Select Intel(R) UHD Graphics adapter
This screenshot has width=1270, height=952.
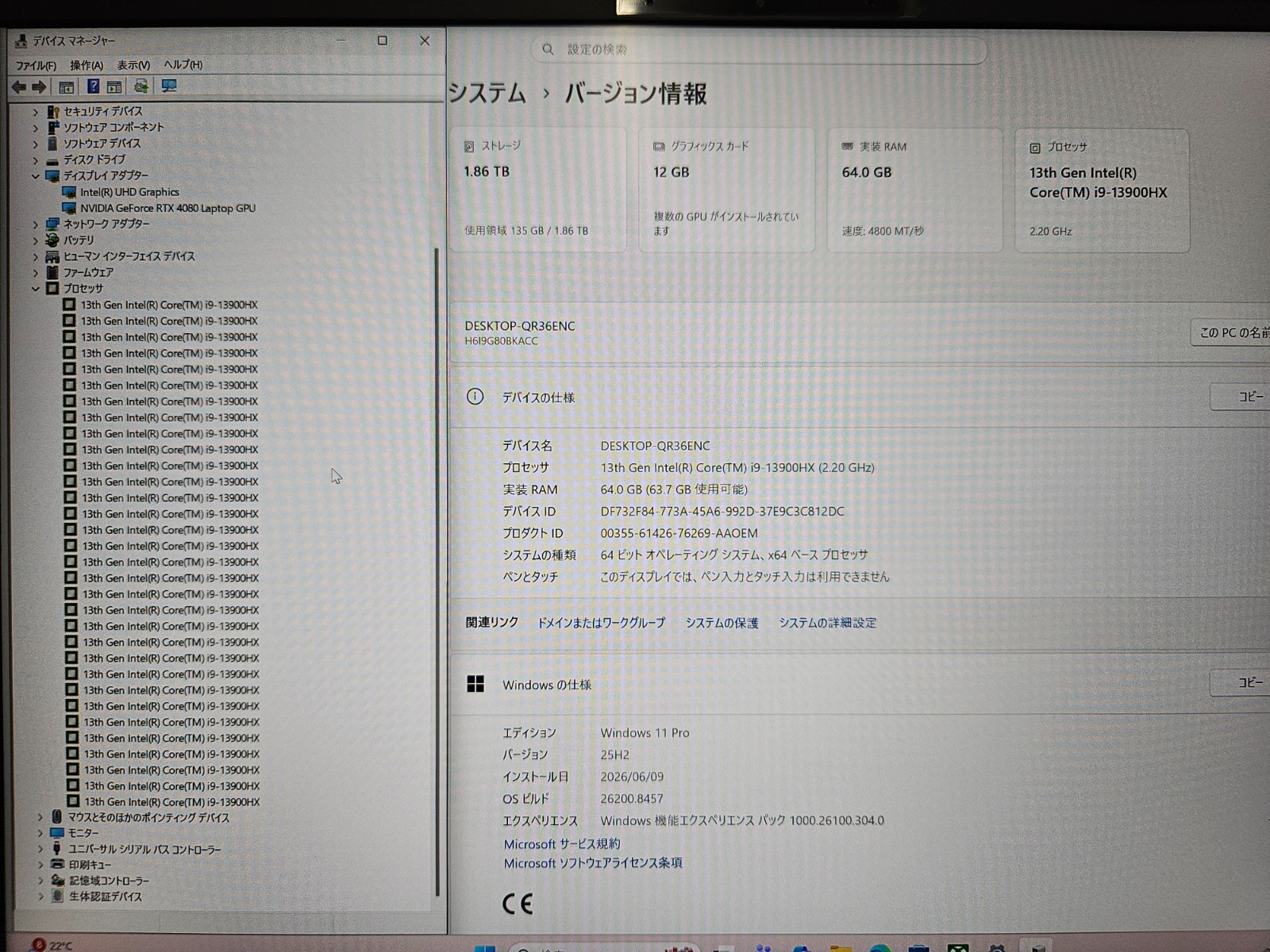click(129, 192)
